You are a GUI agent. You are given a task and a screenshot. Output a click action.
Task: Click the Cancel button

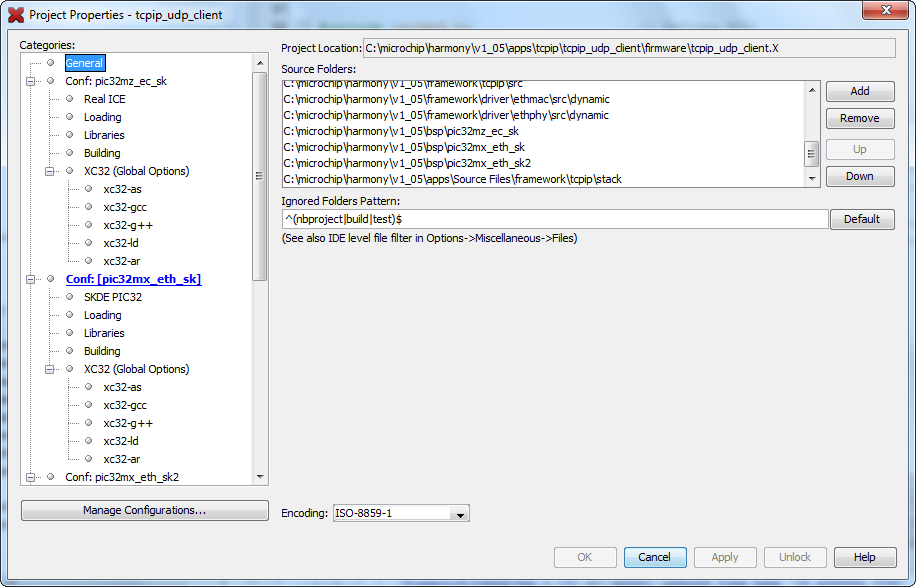pos(655,557)
